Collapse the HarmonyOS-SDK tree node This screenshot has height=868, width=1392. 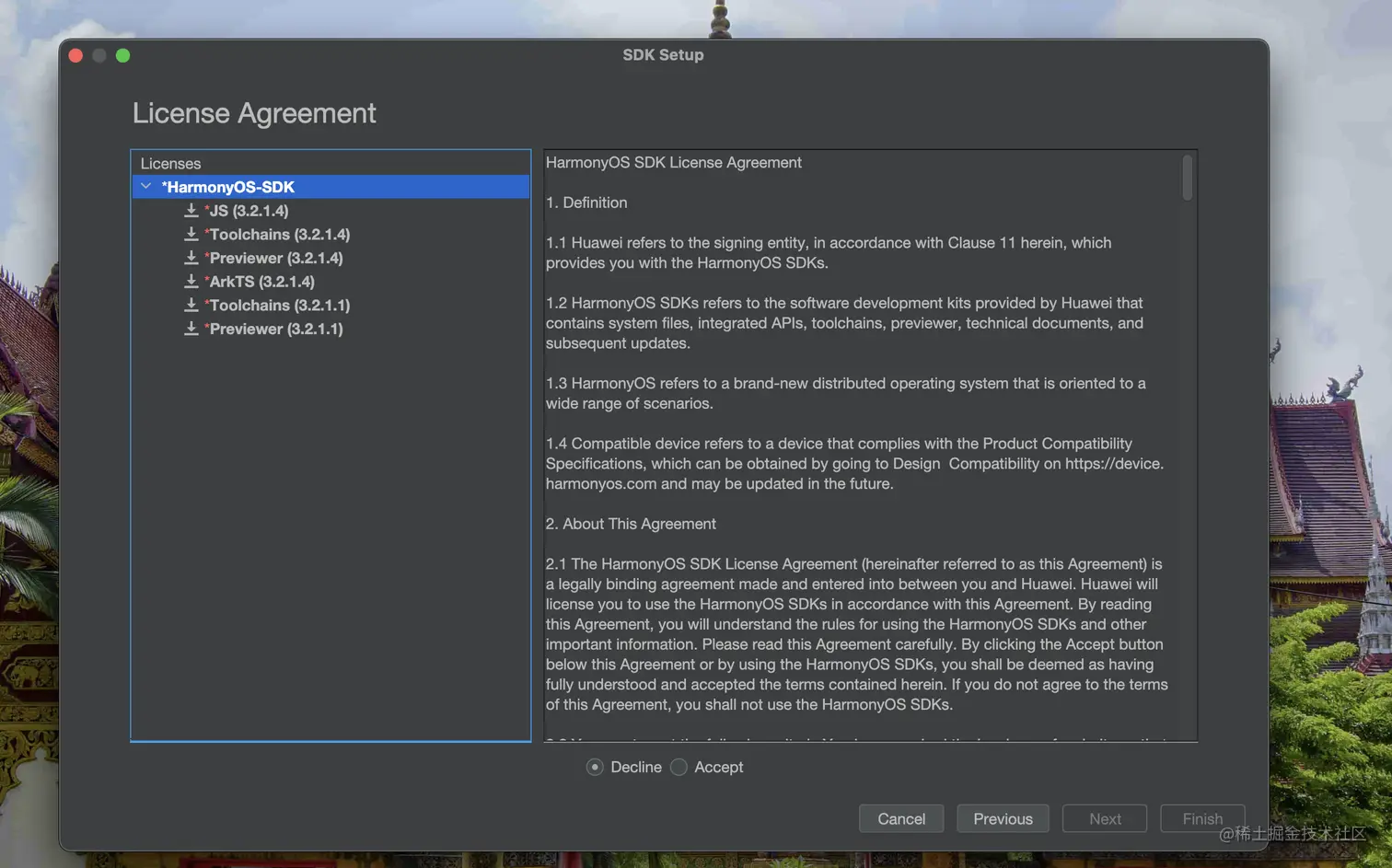pos(145,186)
